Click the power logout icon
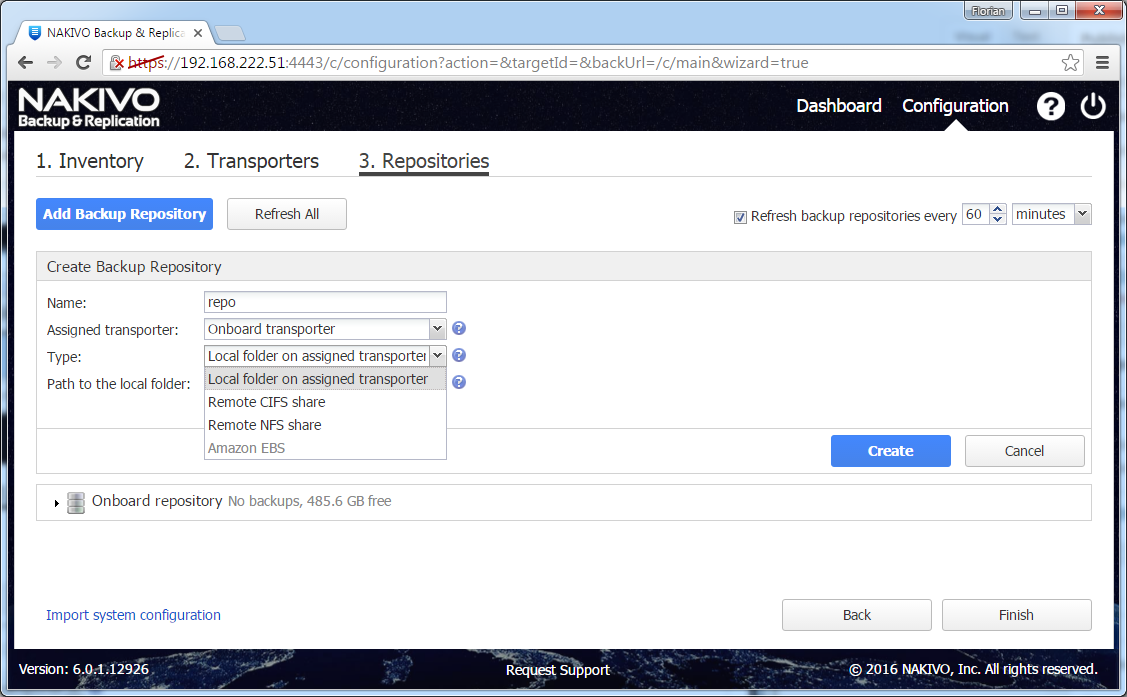The width and height of the screenshot is (1127, 697). (x=1093, y=106)
